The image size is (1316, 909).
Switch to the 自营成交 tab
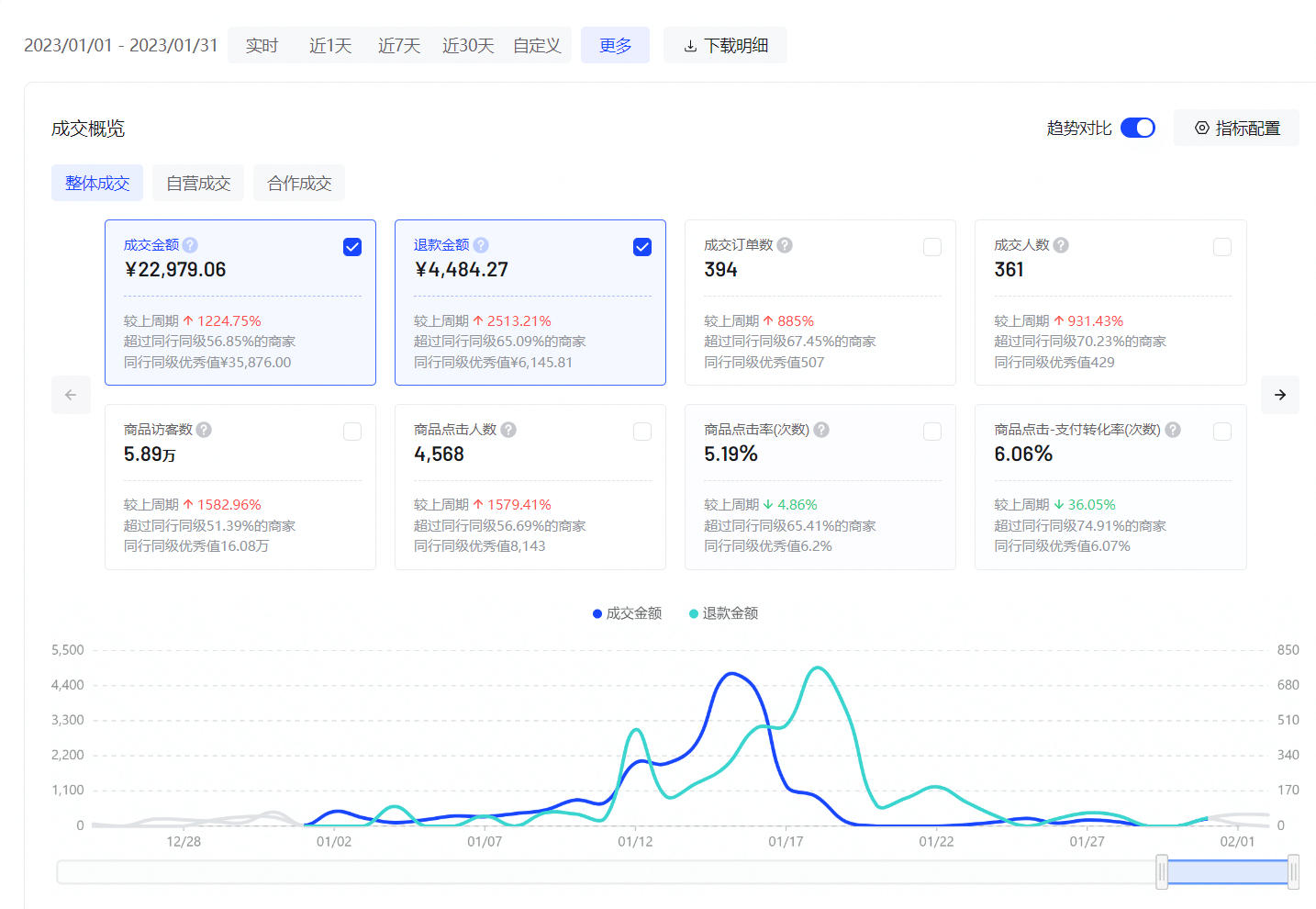198,183
